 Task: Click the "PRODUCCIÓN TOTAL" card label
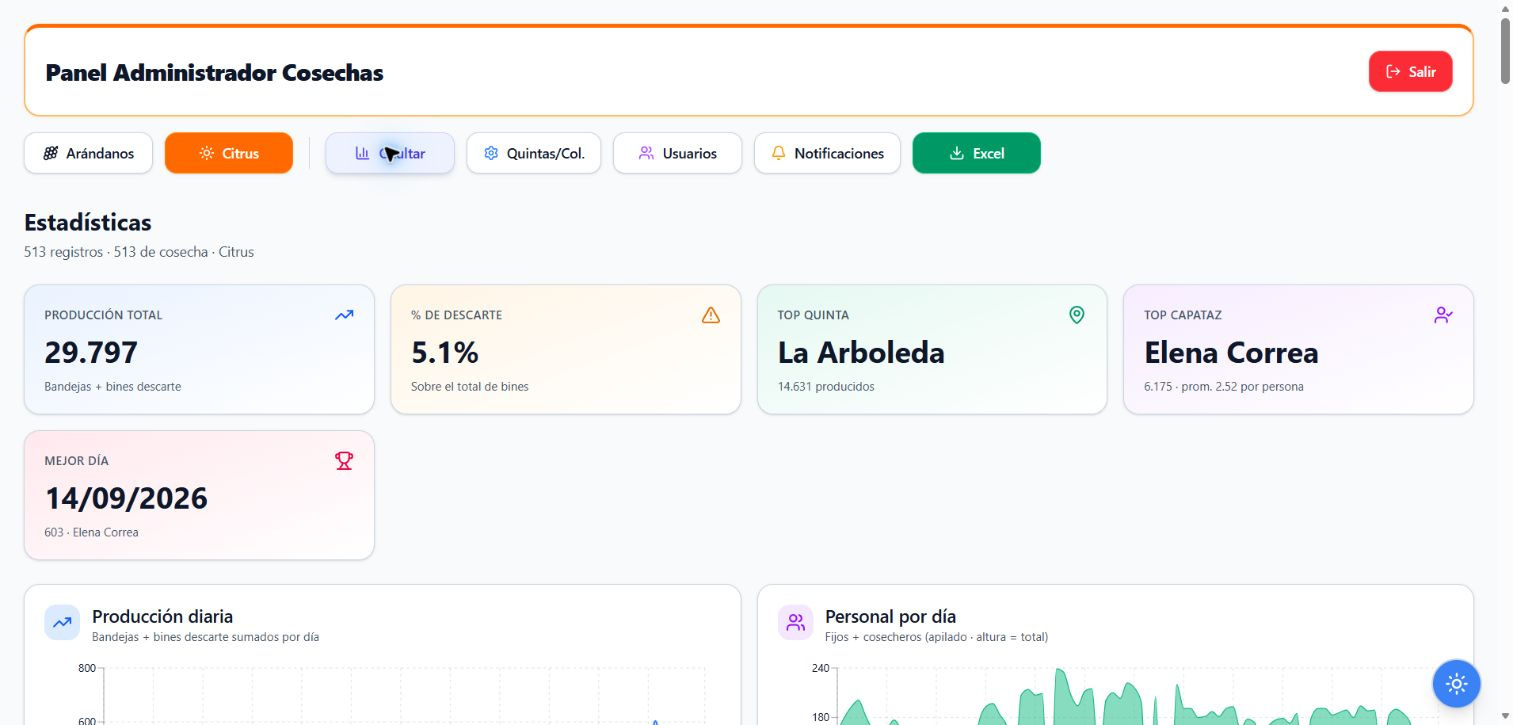(x=103, y=315)
